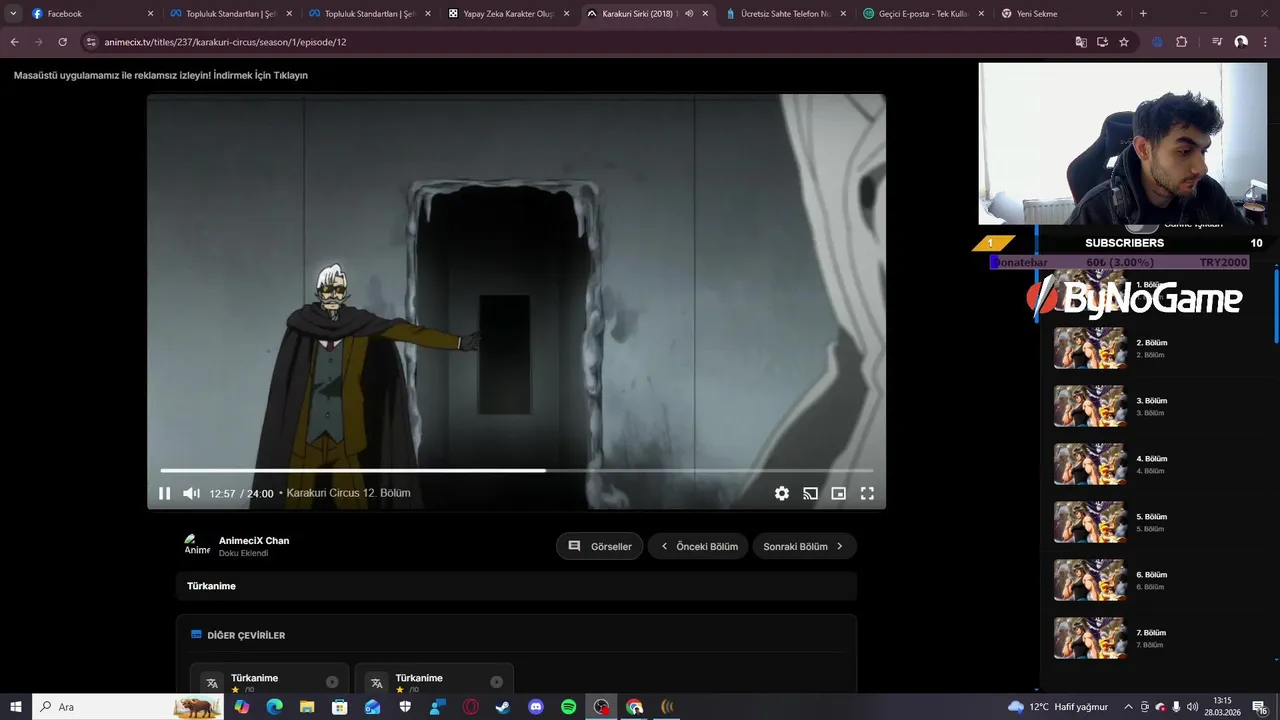Open the browser Extensions puzzle icon
Image resolution: width=1280 pixels, height=720 pixels.
[x=1182, y=42]
